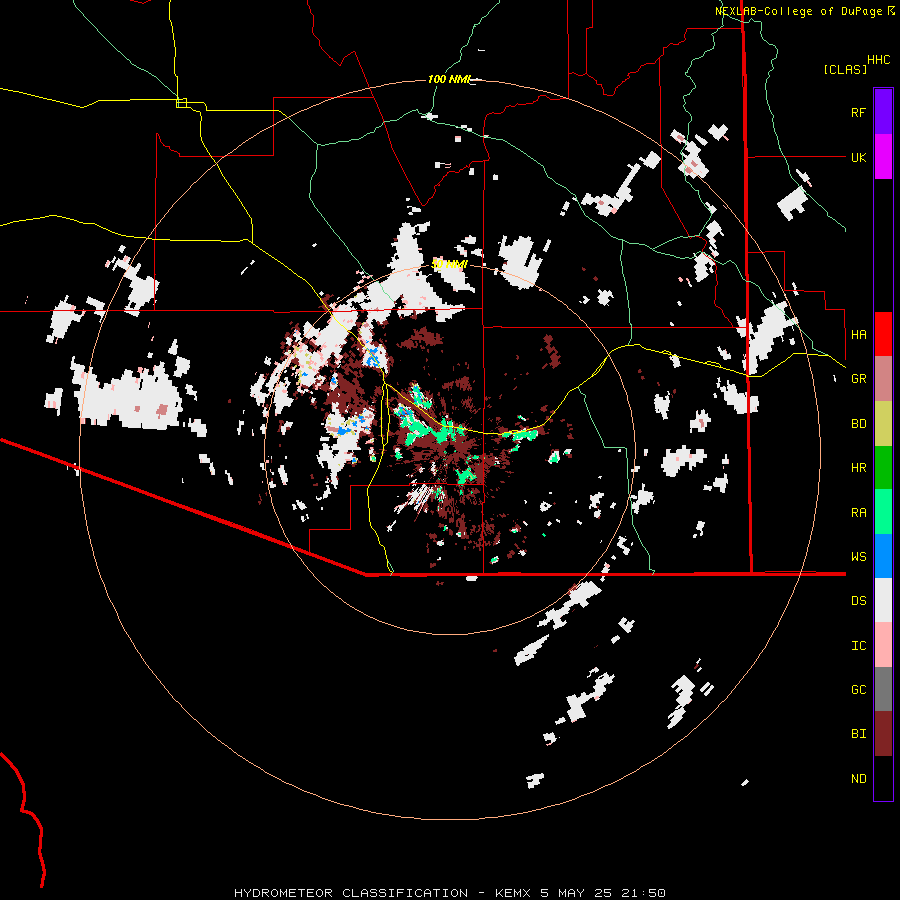Click the BD yellow legend swatch

pyautogui.click(x=883, y=423)
